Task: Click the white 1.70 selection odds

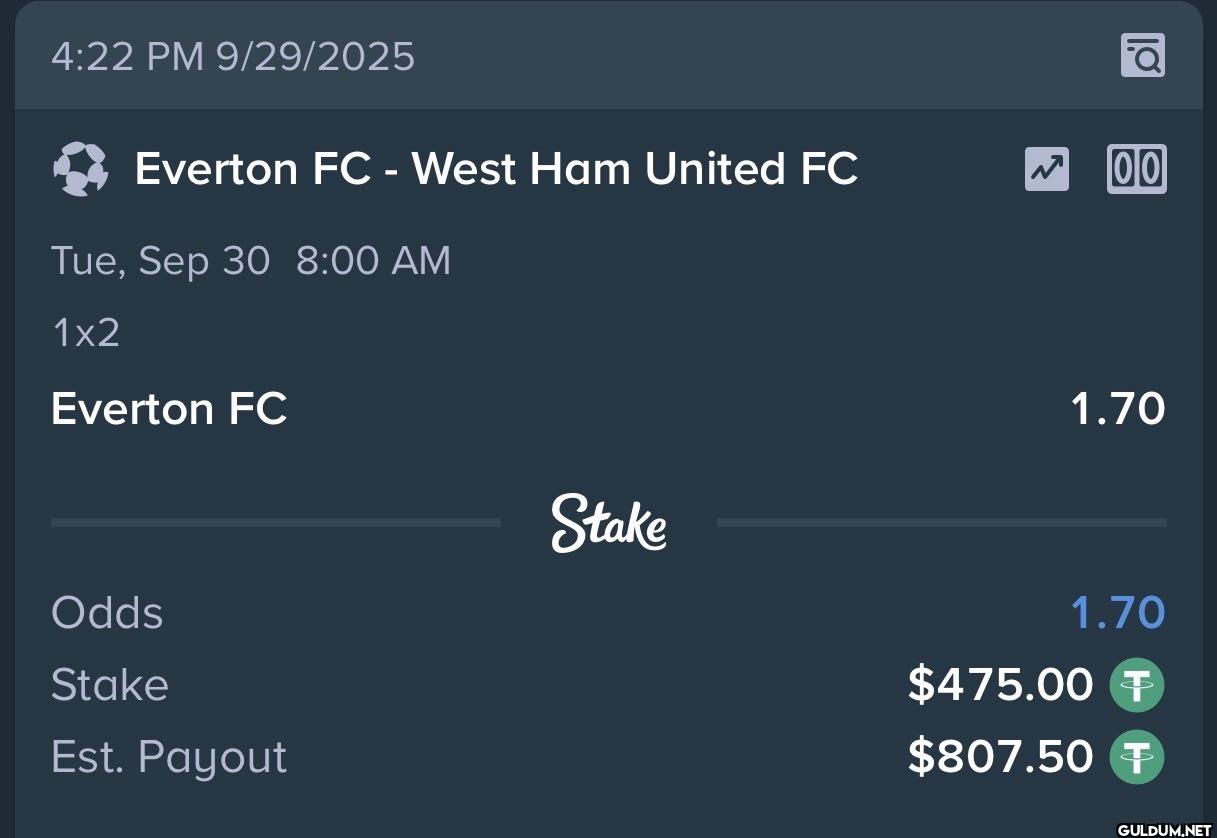Action: [x=1118, y=409]
